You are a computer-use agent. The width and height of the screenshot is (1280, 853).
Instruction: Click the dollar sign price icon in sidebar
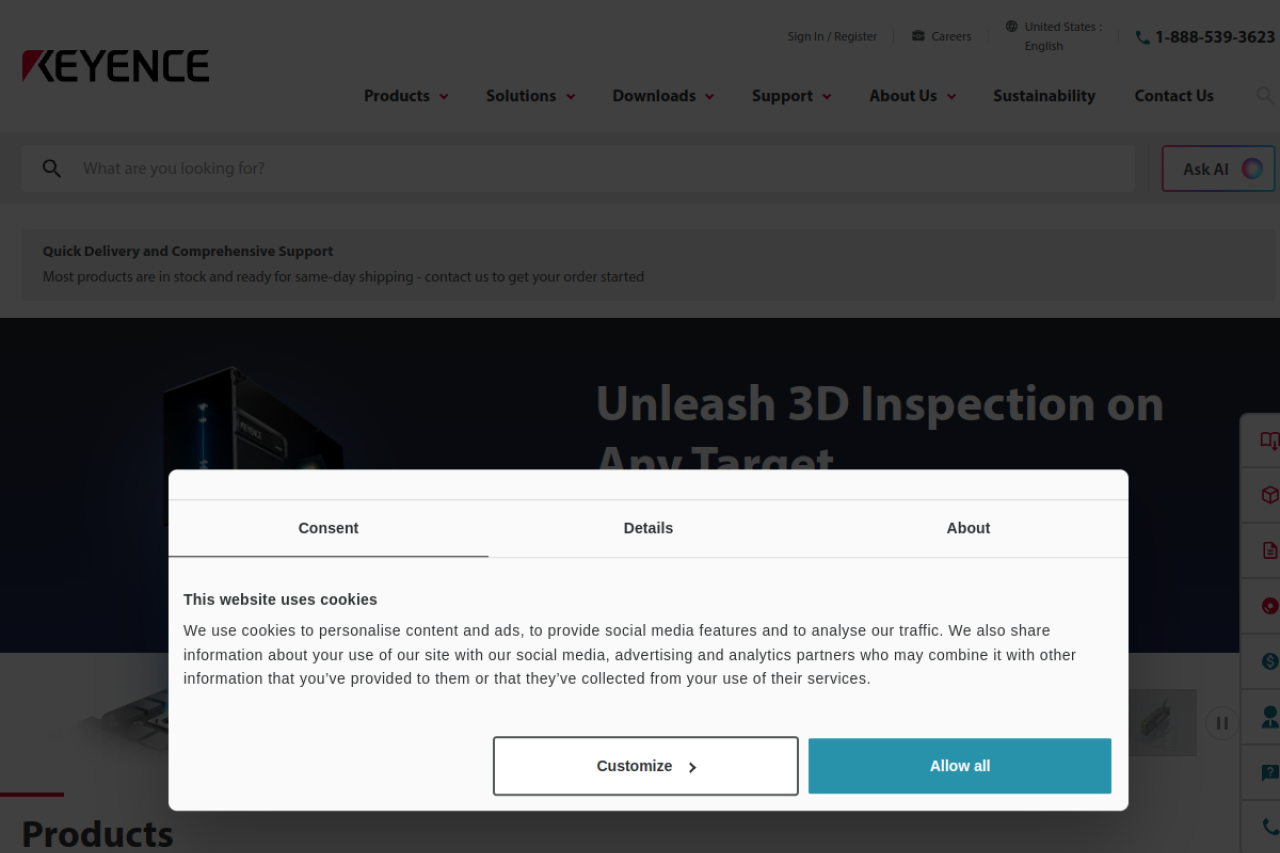(1269, 661)
